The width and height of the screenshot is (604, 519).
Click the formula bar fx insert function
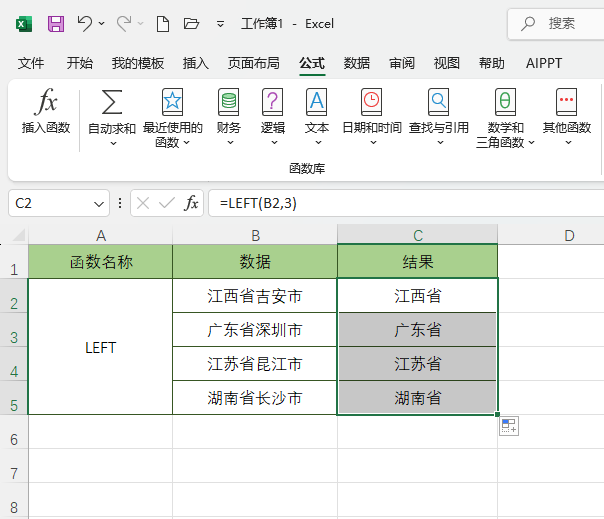point(191,203)
